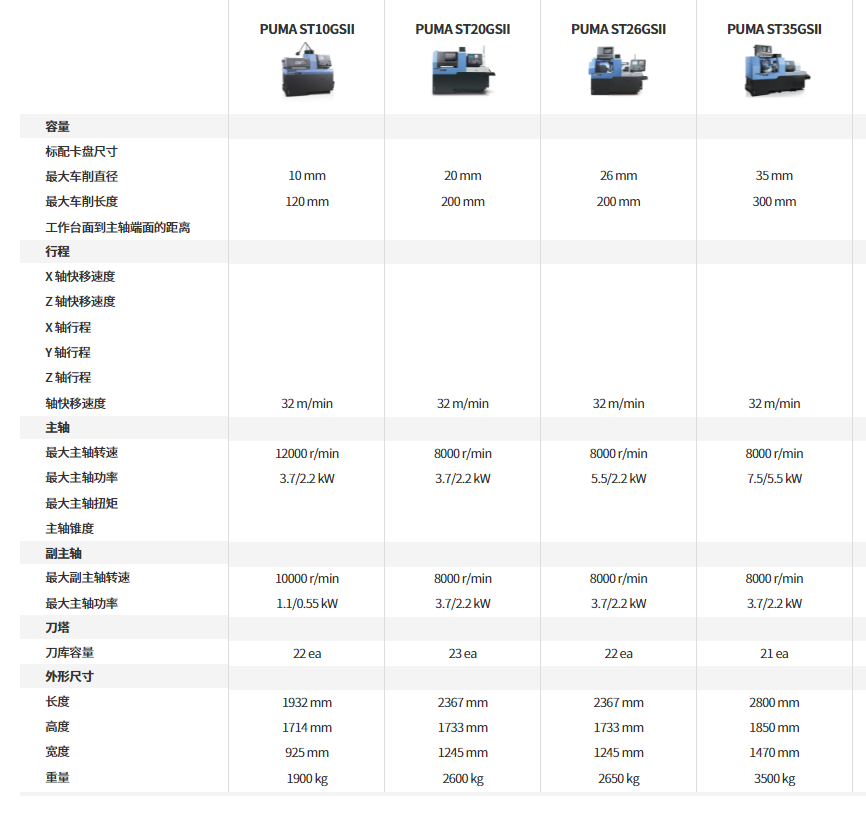The height and width of the screenshot is (813, 866).
Task: Click the 刀库容量 row label
Action: [70, 653]
